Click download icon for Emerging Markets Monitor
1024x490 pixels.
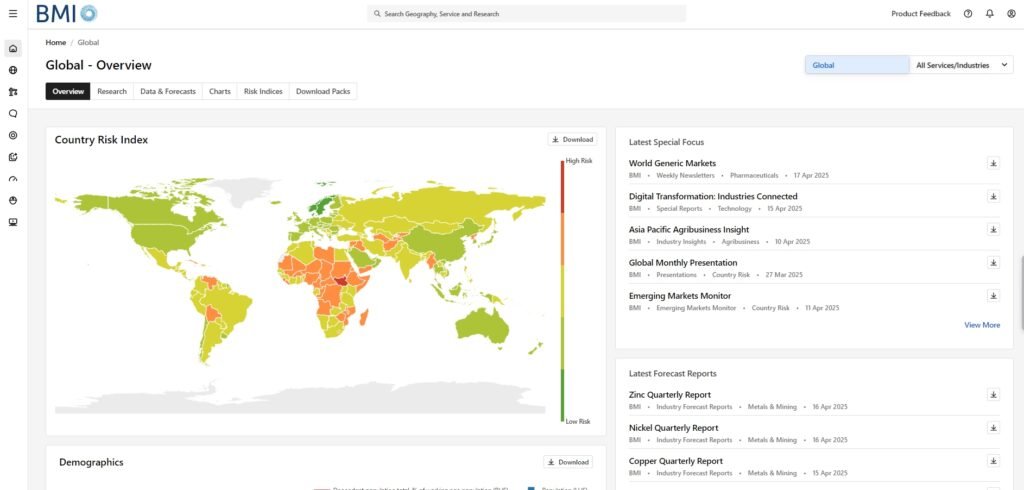(993, 296)
